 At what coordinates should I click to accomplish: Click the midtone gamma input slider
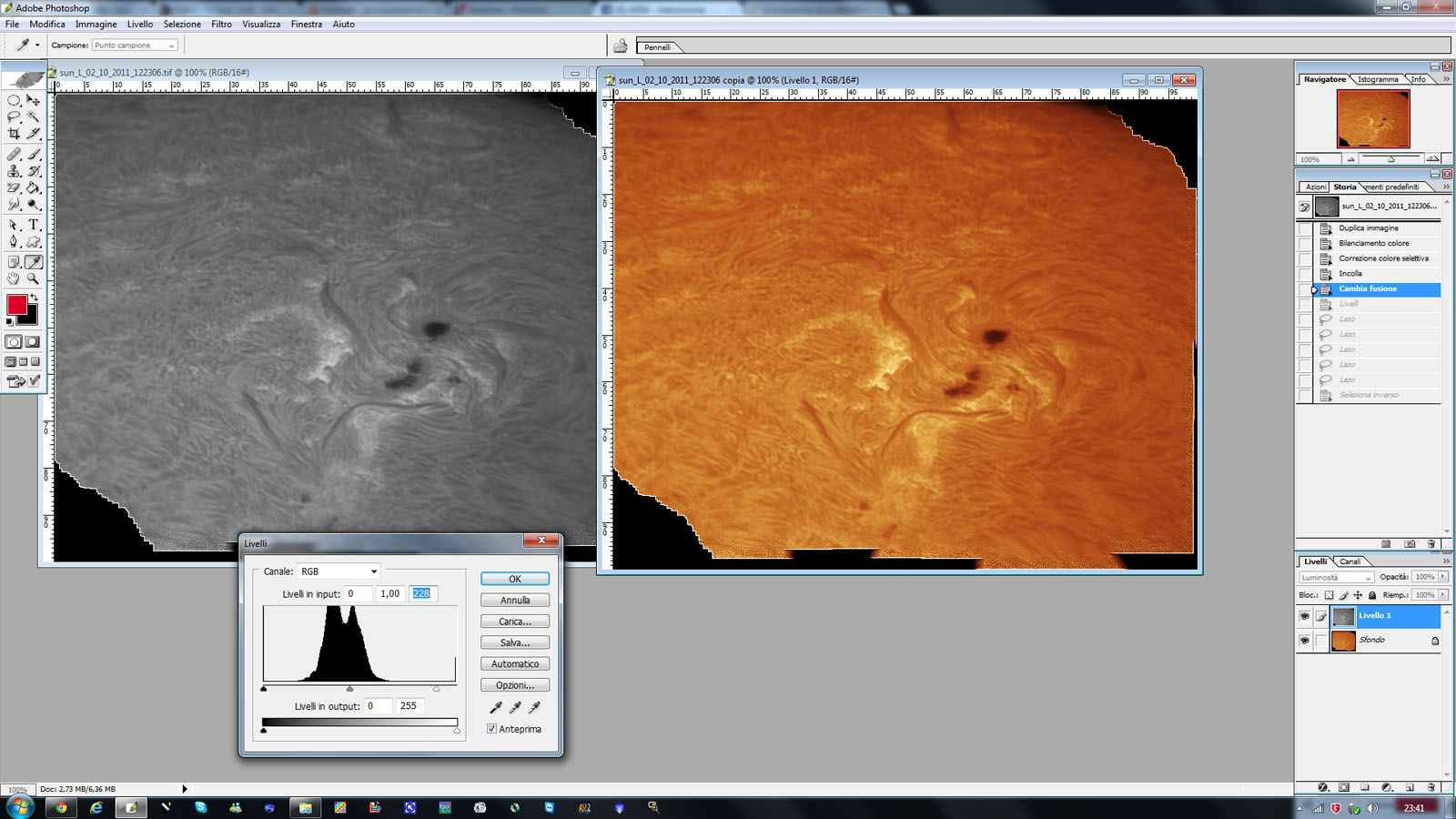point(350,689)
